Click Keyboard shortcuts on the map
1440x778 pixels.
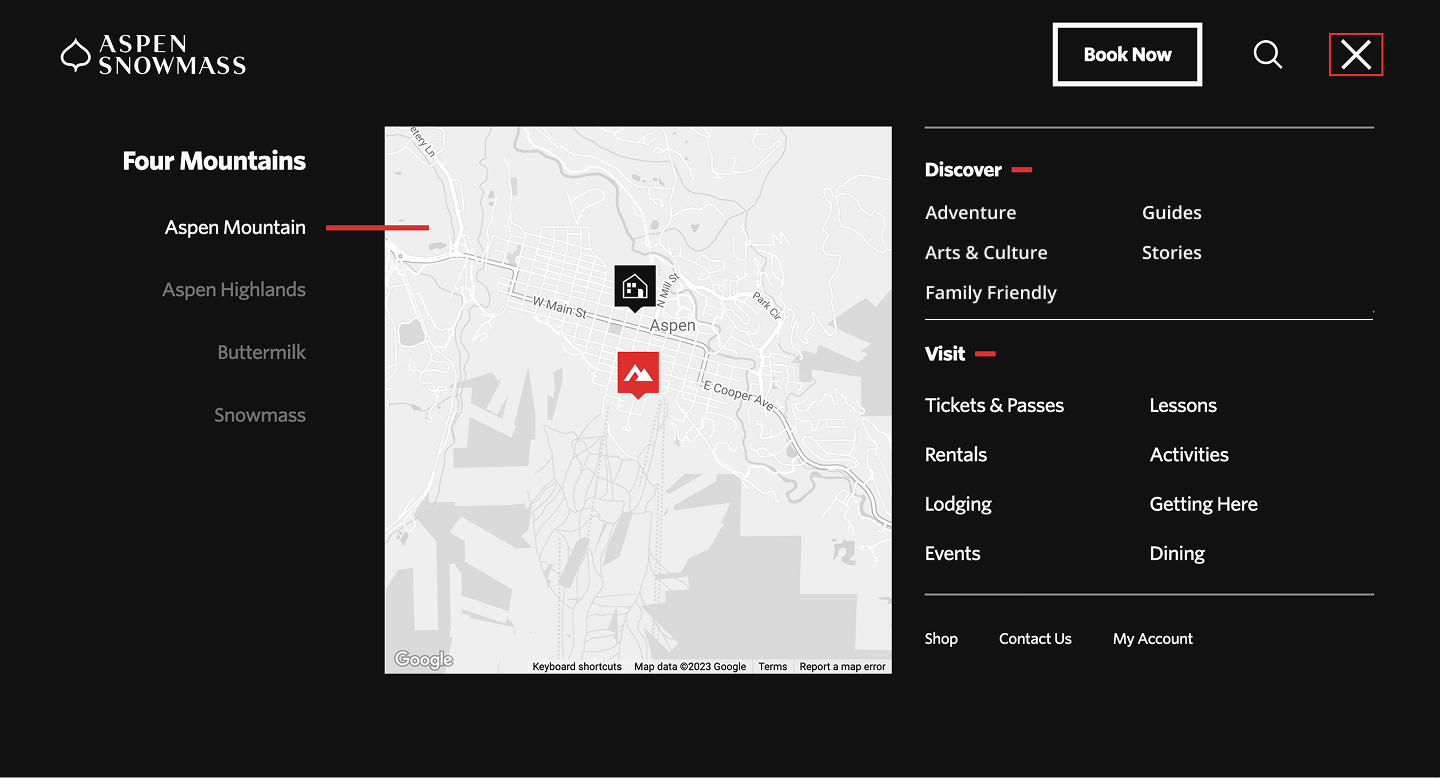point(577,666)
